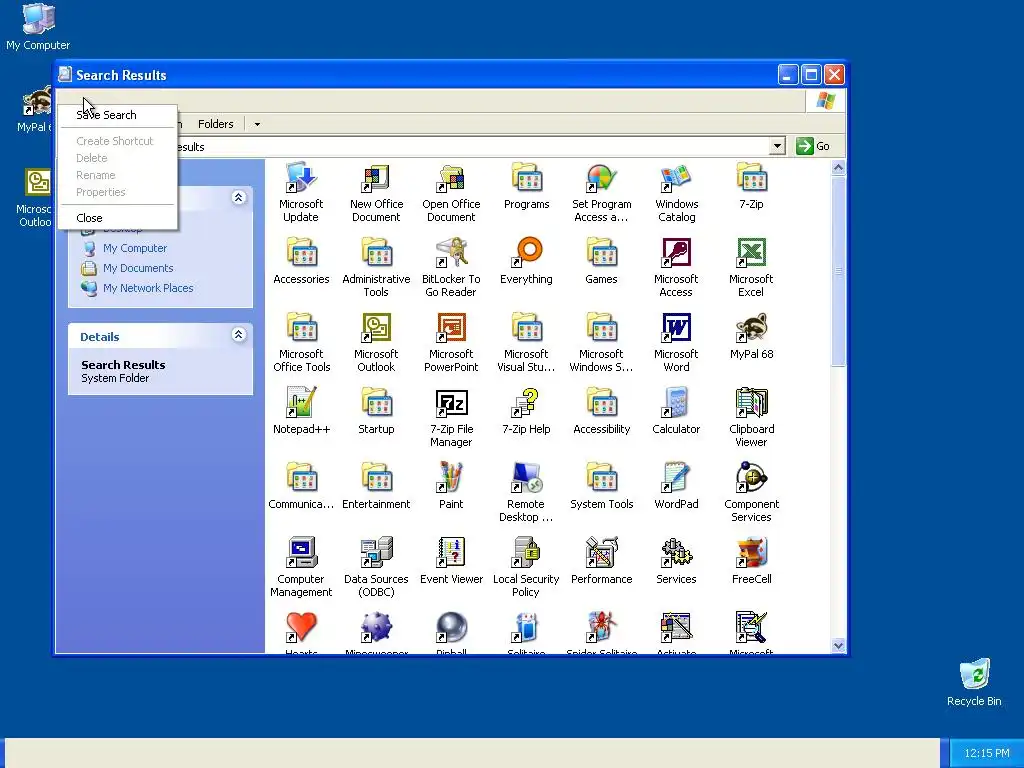Image resolution: width=1024 pixels, height=768 pixels.
Task: Select the Microsoft Office Tools folder
Action: point(301,343)
